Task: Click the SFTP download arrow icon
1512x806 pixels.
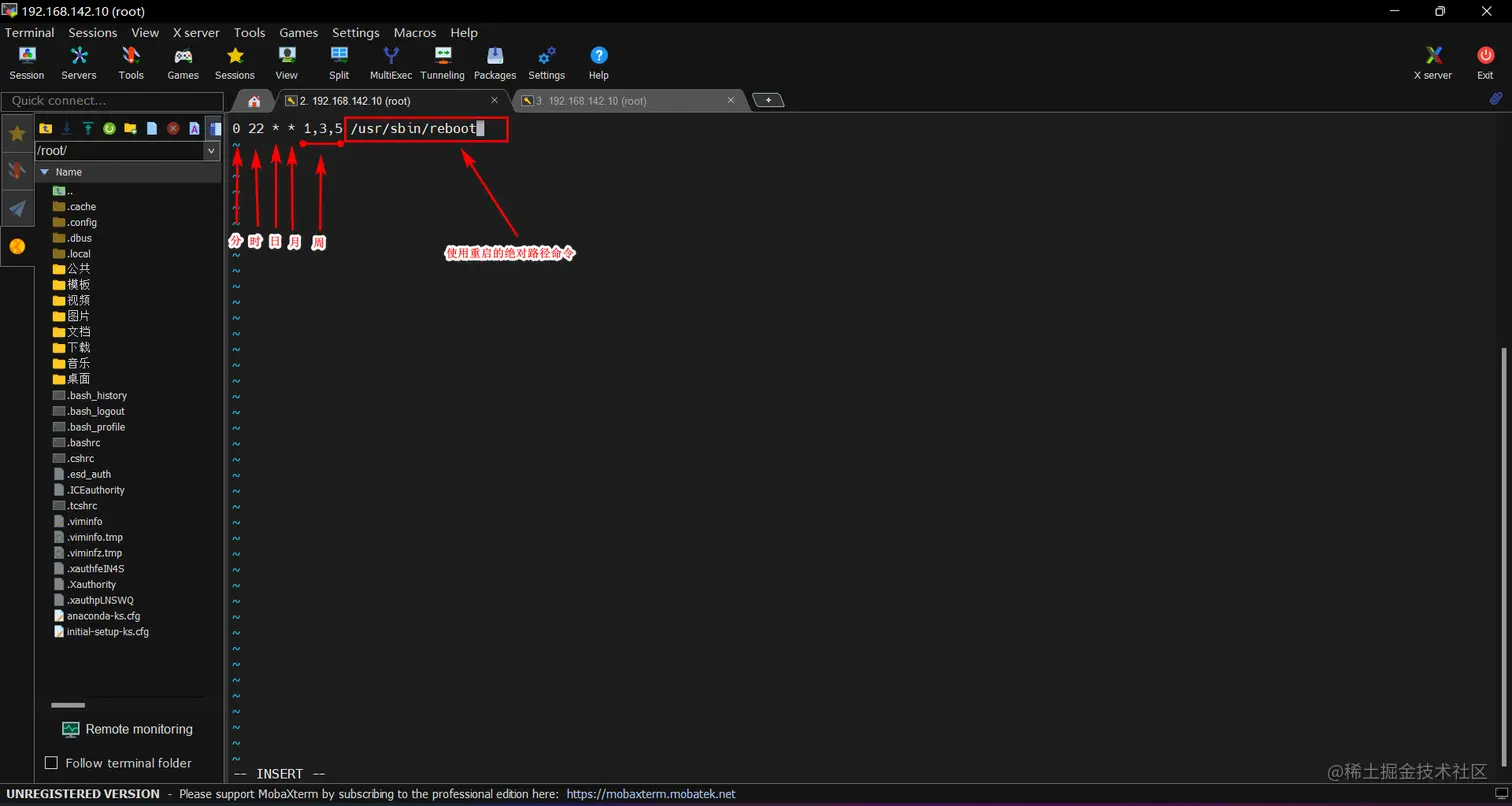Action: click(66, 128)
